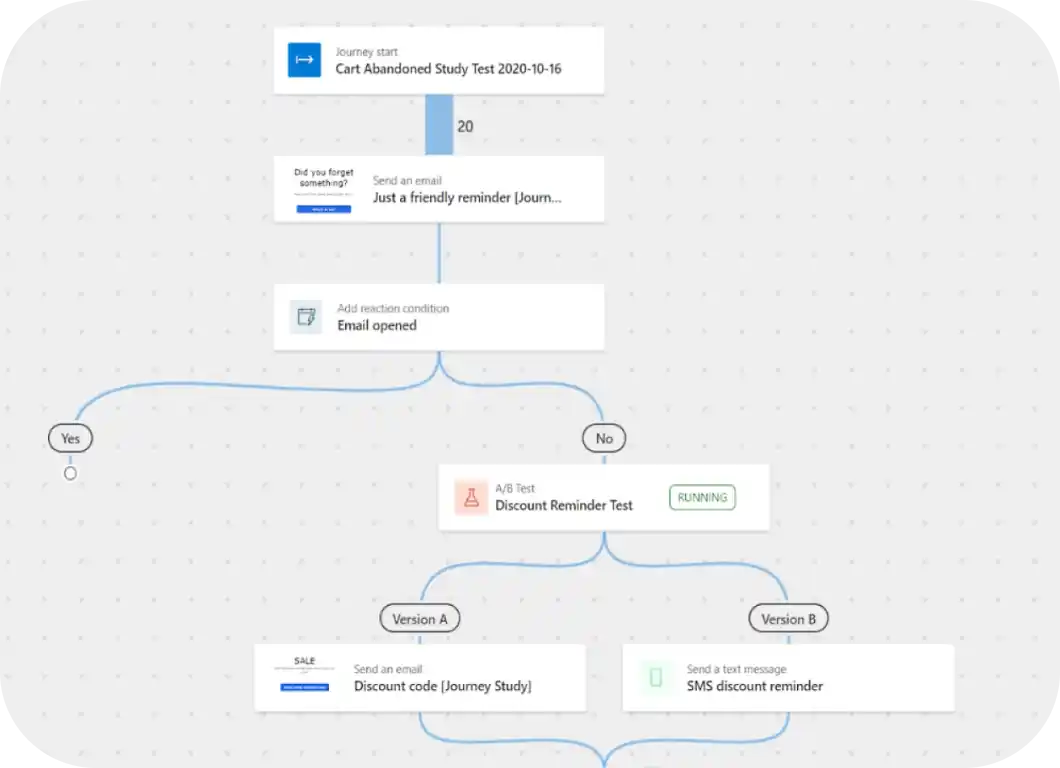Click the red A/B Test flask icon
The image size is (1060, 768).
[x=470, y=497]
